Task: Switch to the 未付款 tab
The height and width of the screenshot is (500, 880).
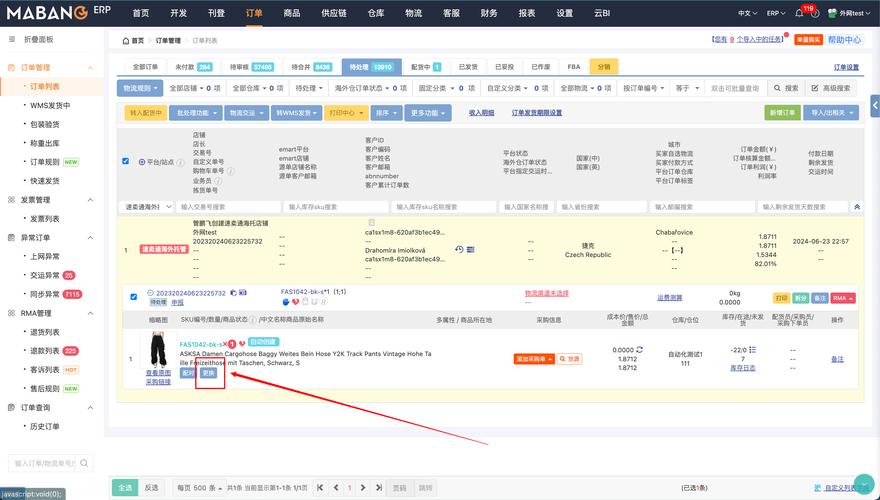Action: coord(194,67)
